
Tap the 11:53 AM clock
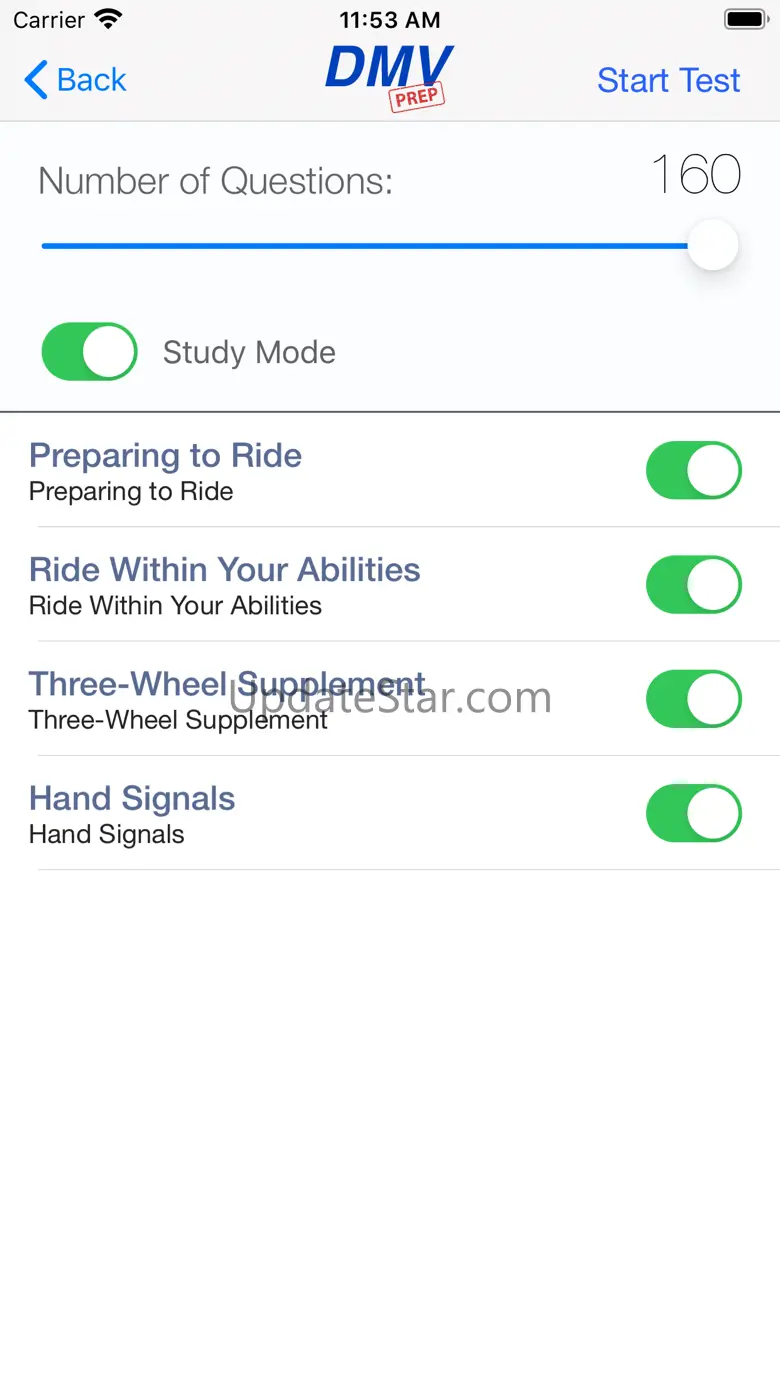[389, 19]
